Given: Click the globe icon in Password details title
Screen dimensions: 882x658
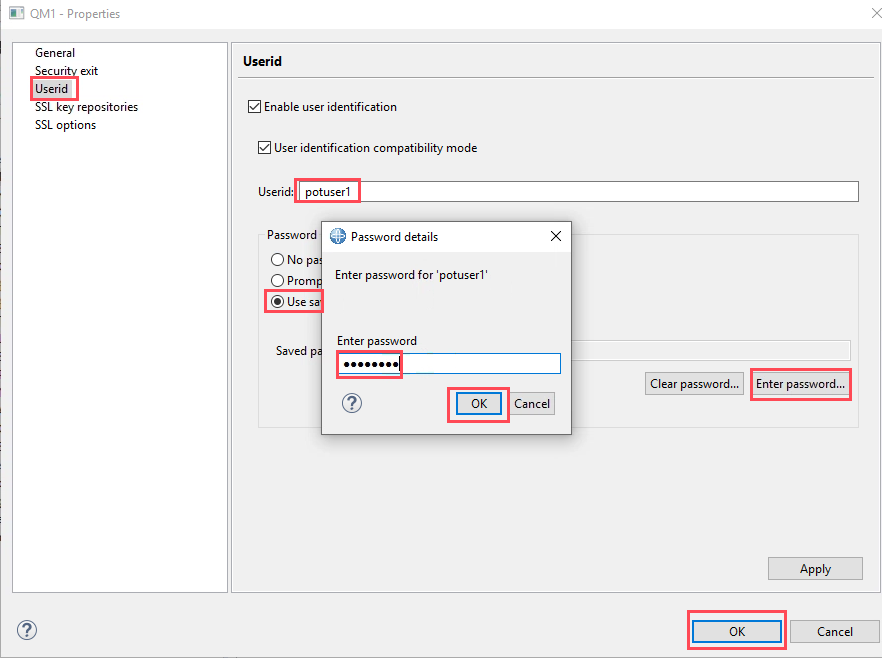Looking at the screenshot, I should (338, 236).
